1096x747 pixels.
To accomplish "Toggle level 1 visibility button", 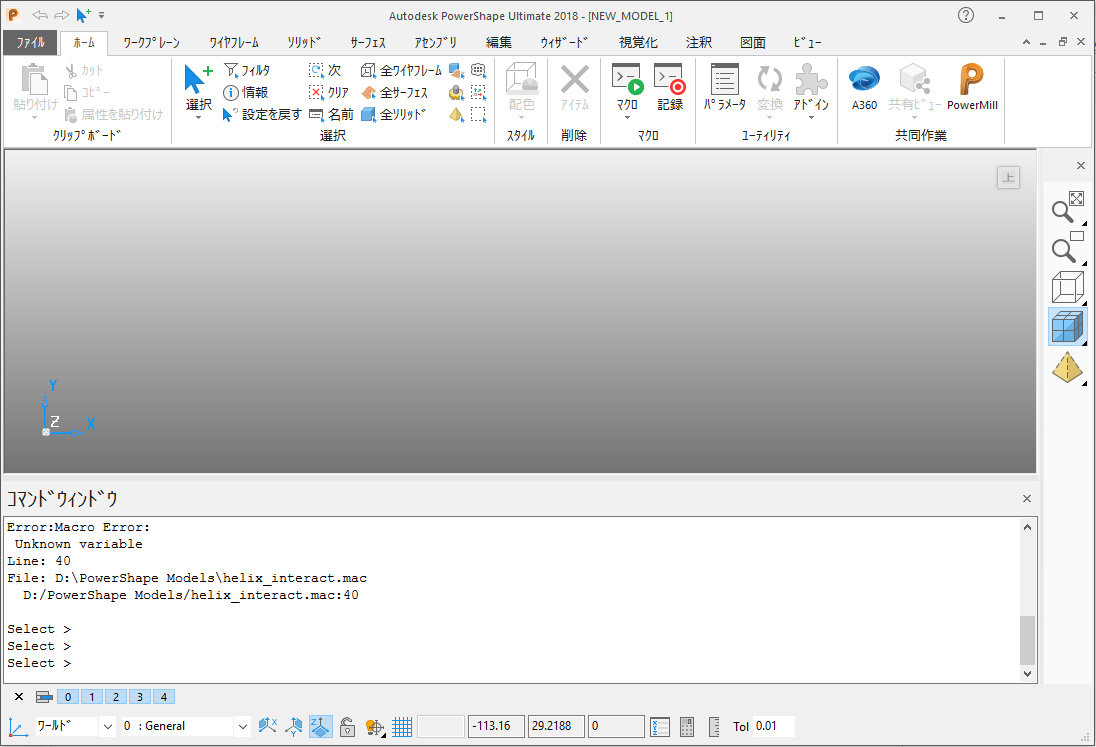I will [x=92, y=697].
